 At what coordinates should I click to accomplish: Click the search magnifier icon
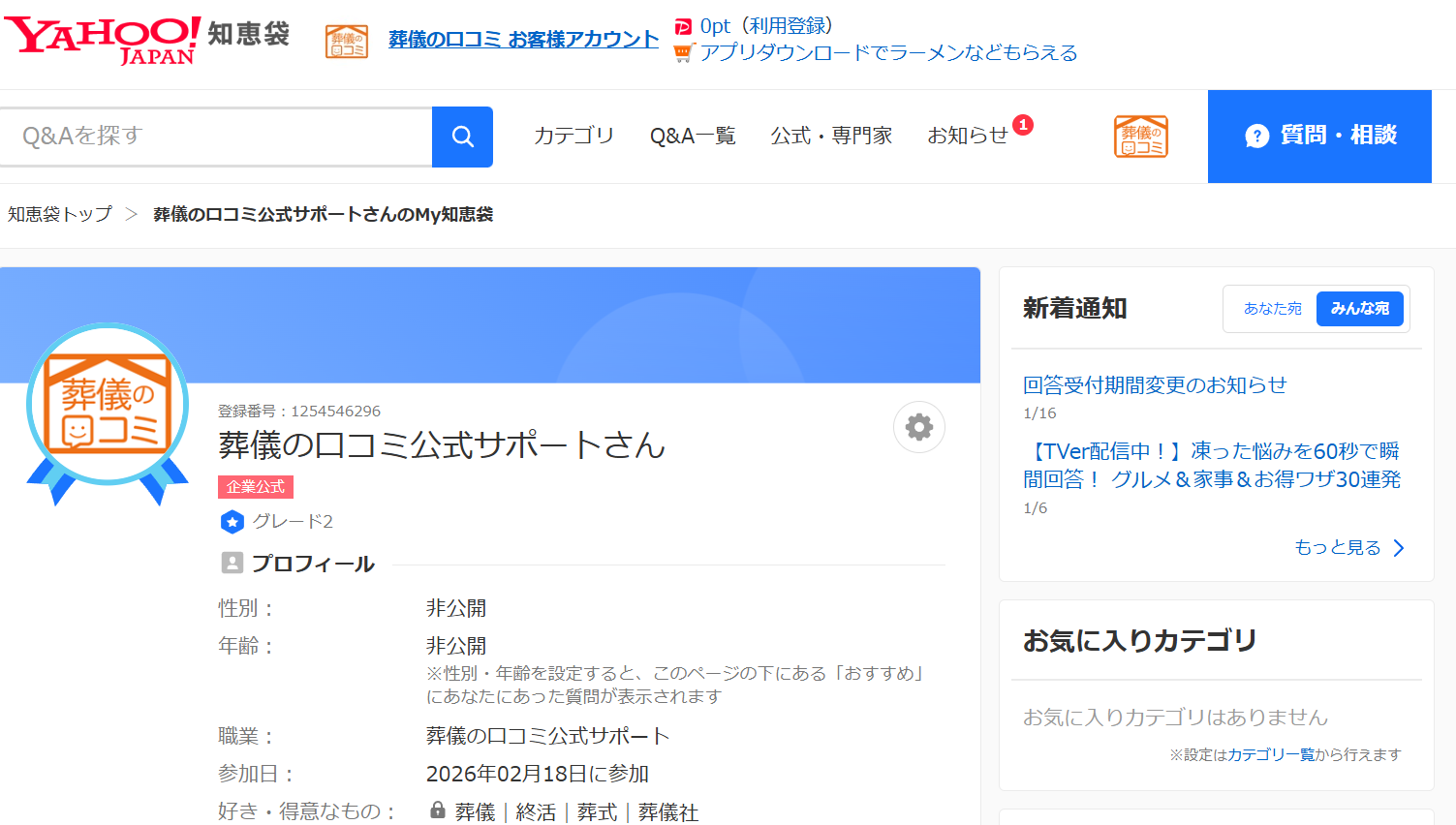click(462, 136)
